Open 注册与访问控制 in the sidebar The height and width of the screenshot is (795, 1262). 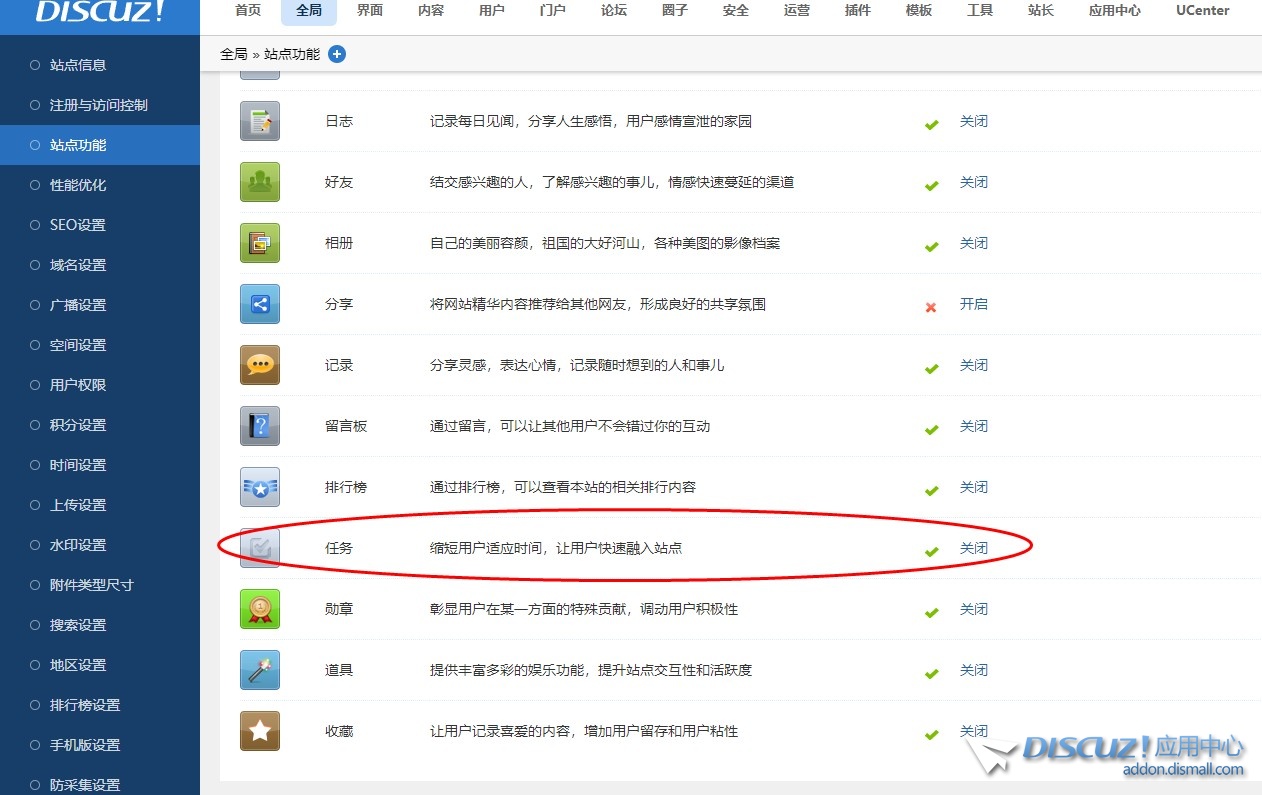pyautogui.click(x=98, y=105)
